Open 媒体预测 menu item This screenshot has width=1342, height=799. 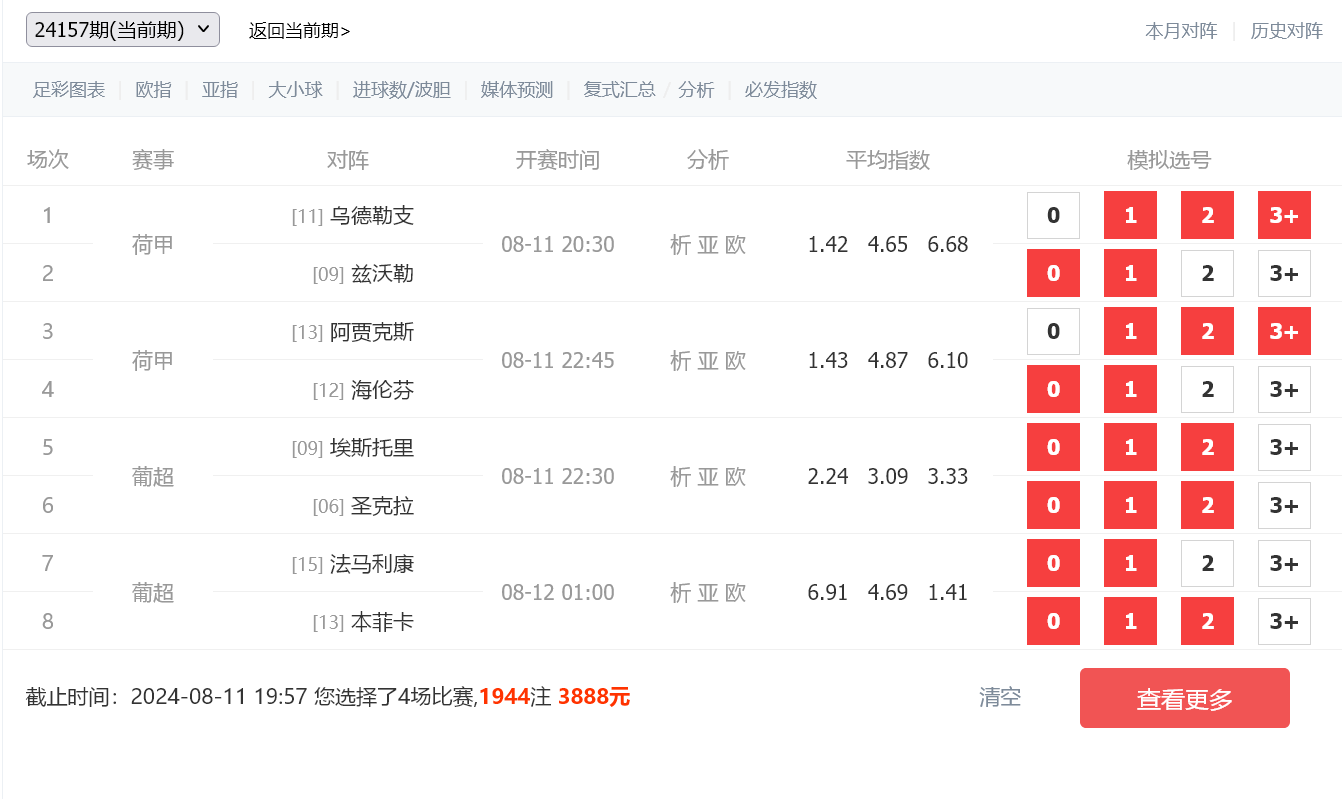517,90
